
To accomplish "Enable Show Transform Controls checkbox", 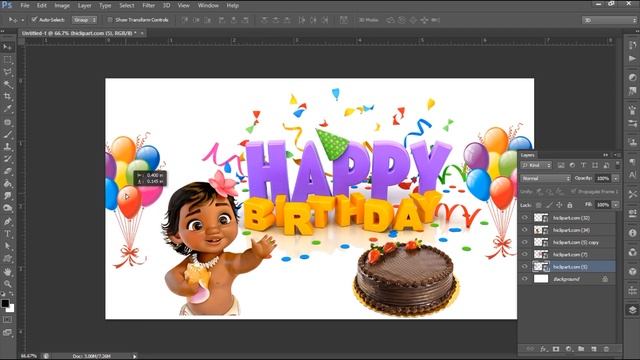I will click(110, 20).
